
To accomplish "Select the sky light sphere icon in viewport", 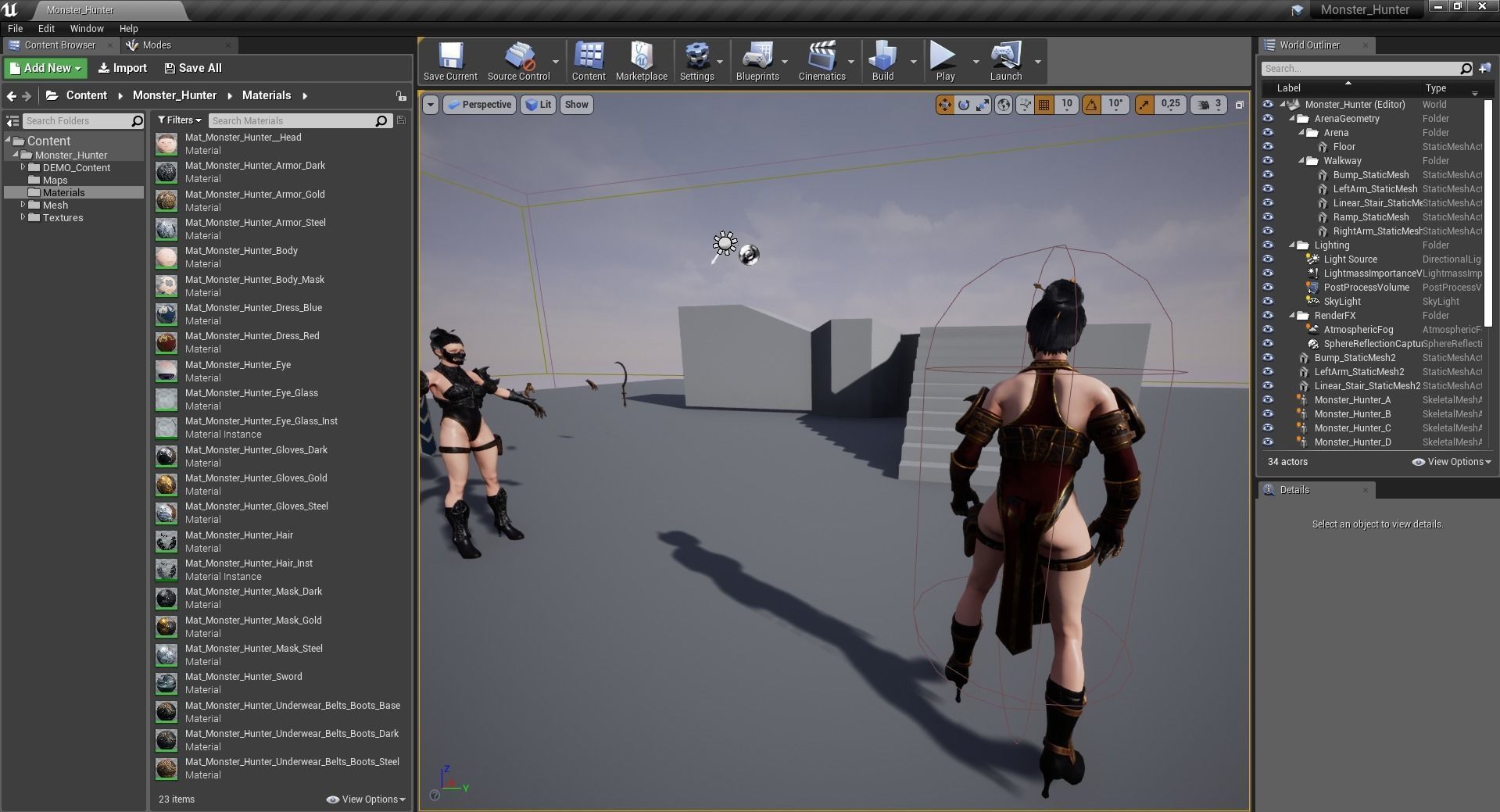I will point(749,255).
